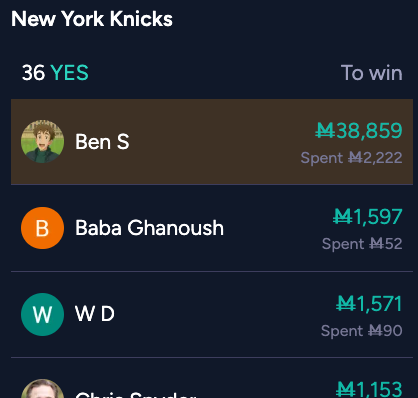Screen dimensions: 418x398
Task: Open Ben S user profile name
Action: point(102,142)
